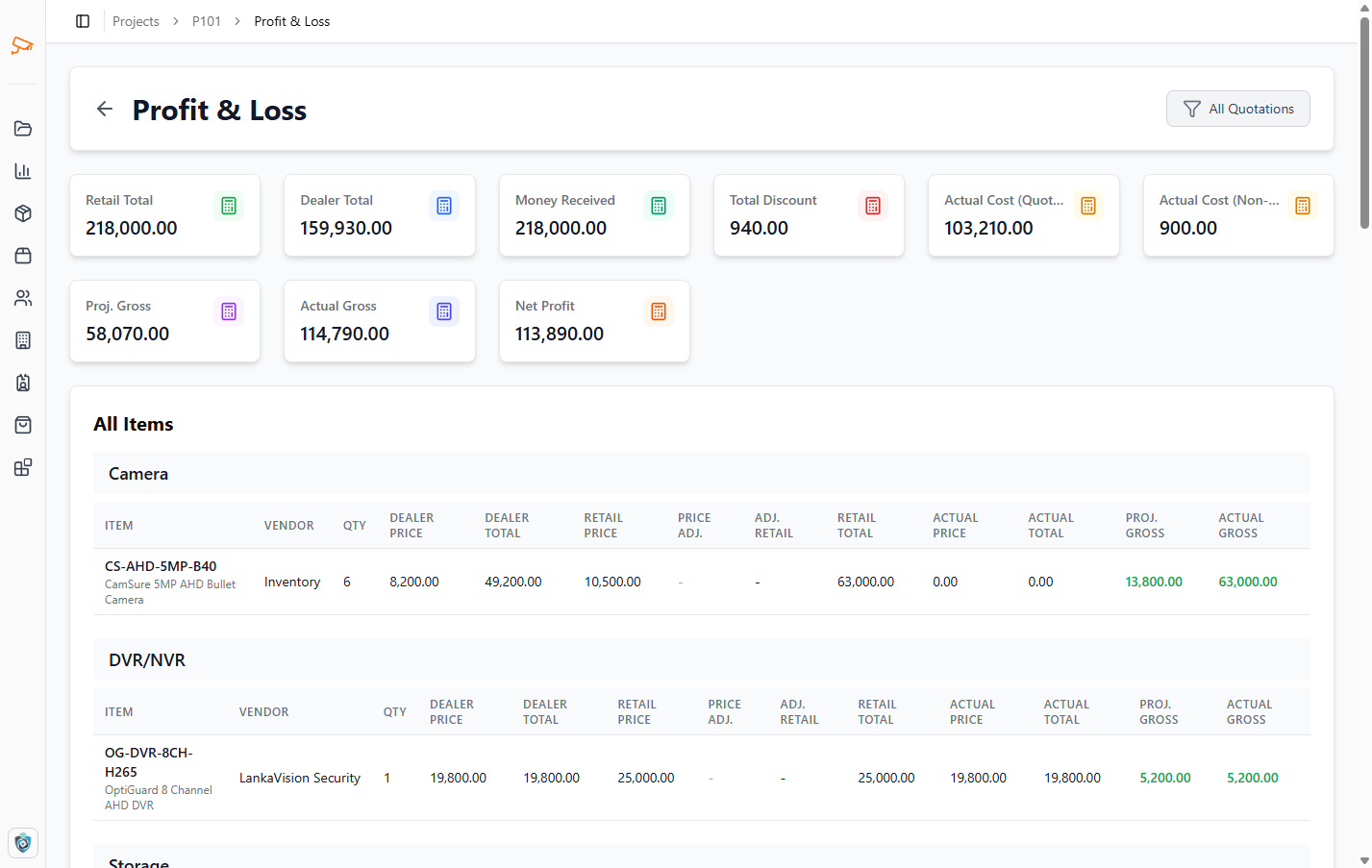Select item OG-DVR-8CH-H265

point(149,762)
